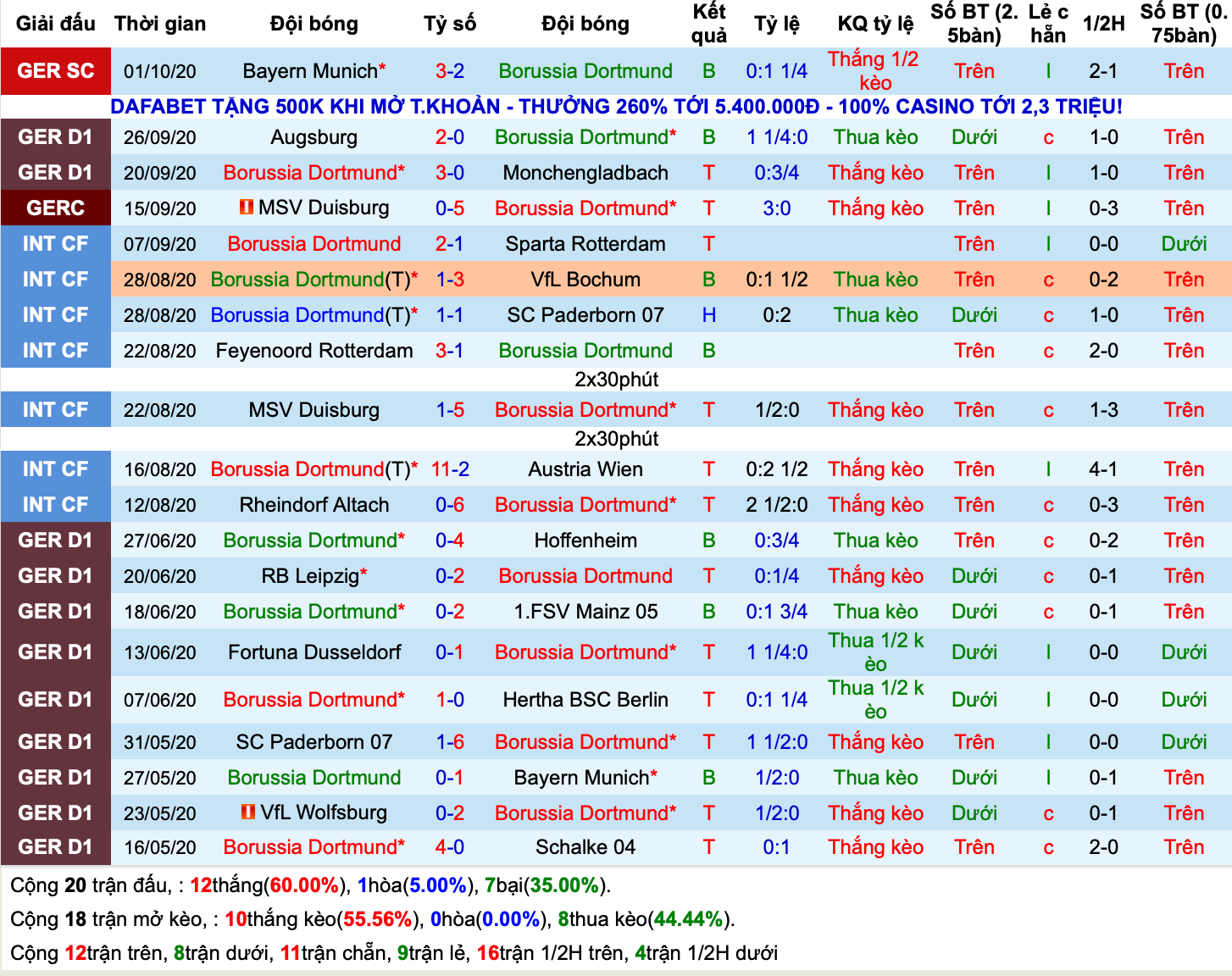Click score 3-2 of Bayern Munich match
This screenshot has height=976, width=1232.
450,71
